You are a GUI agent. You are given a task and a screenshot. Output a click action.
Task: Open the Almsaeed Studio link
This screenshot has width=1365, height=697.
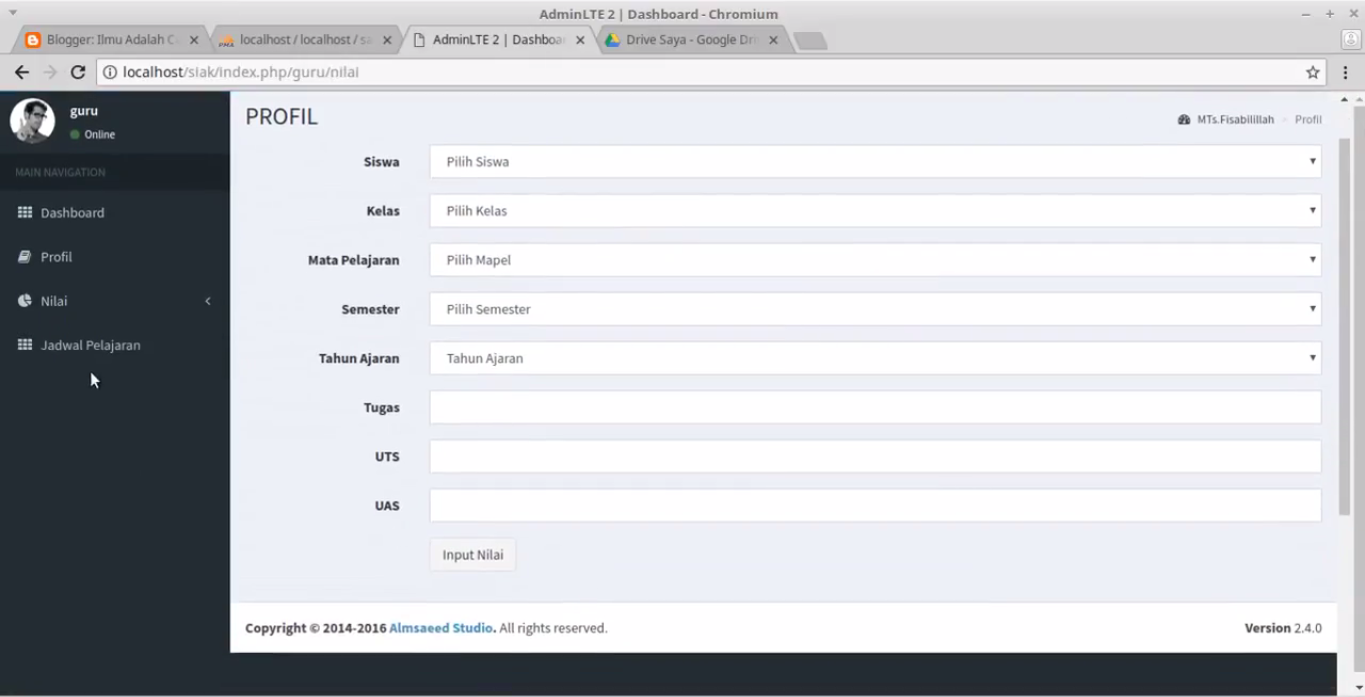(x=441, y=628)
